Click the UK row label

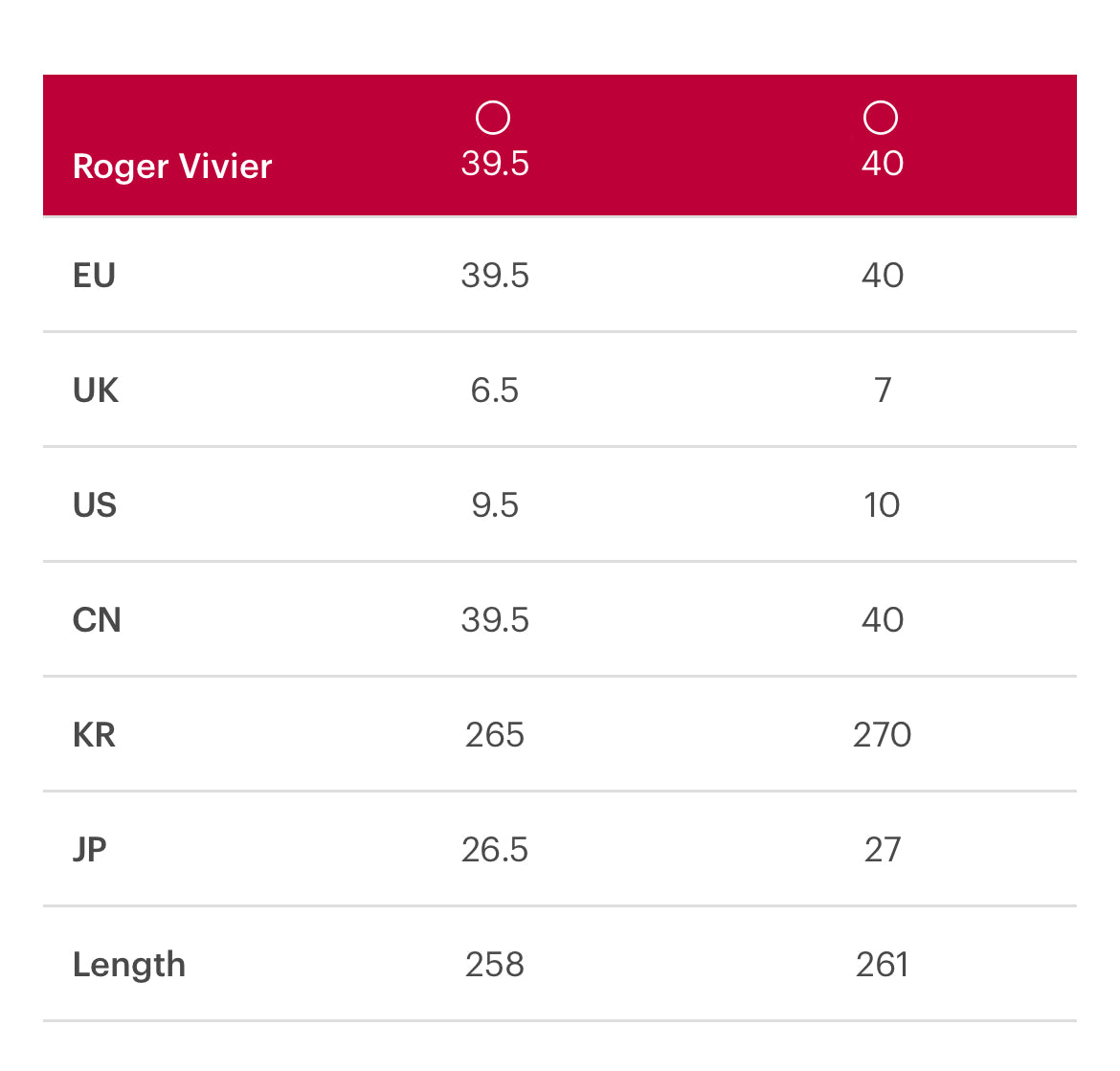(96, 390)
